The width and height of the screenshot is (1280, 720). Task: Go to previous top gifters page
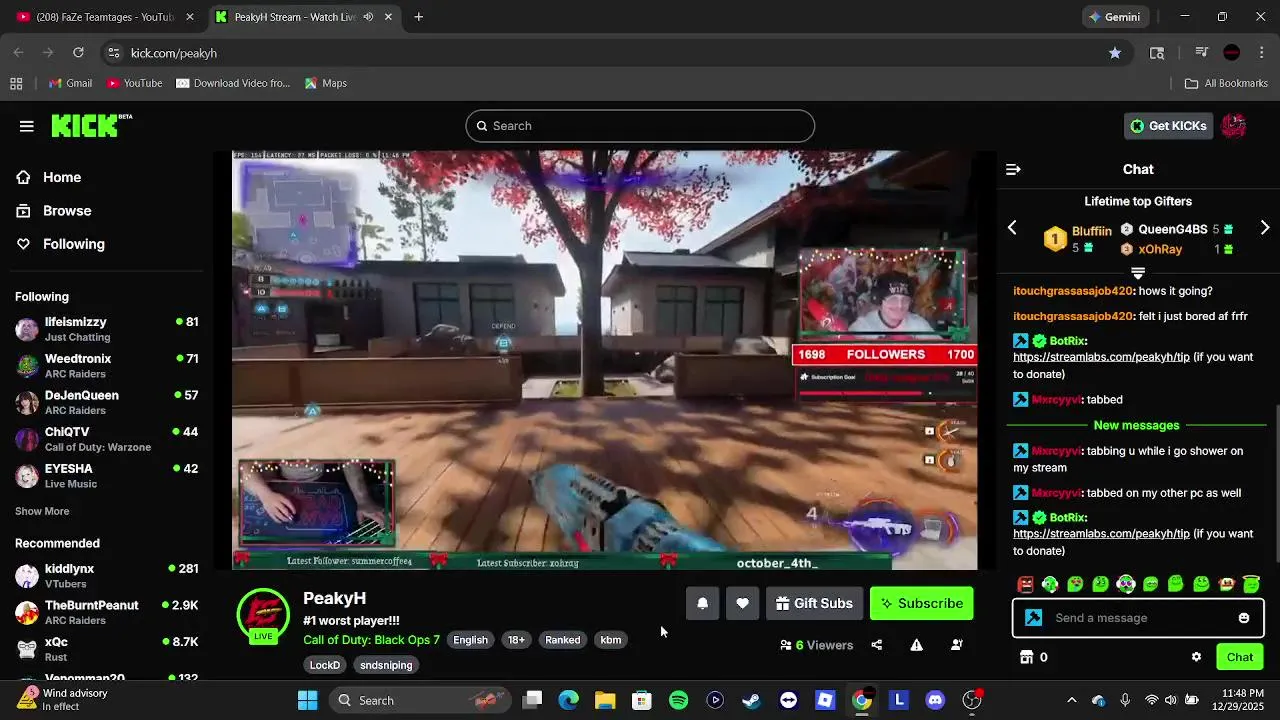point(1012,228)
